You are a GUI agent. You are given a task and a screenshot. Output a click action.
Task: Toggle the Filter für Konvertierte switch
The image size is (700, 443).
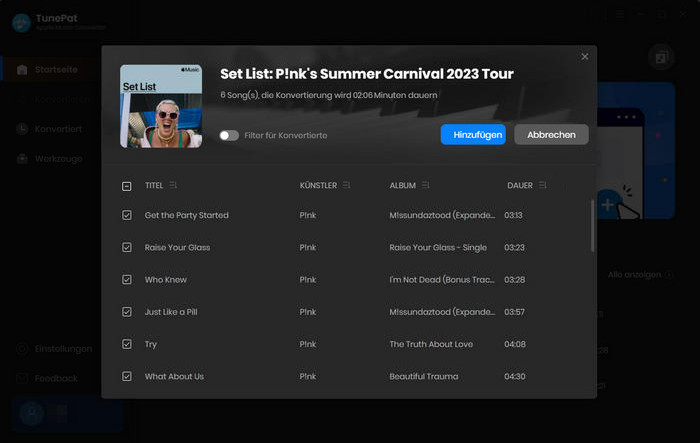point(229,135)
